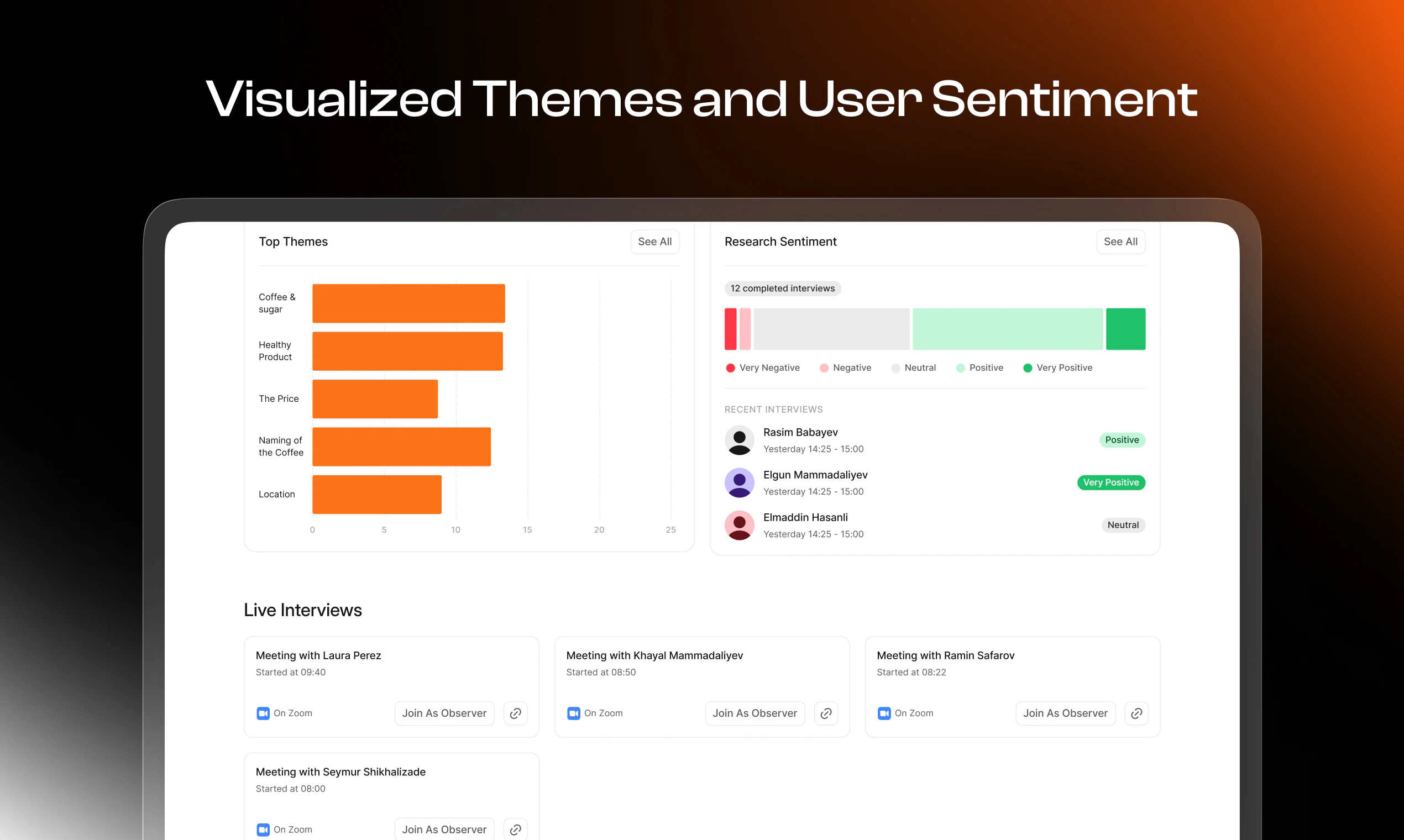1404x840 pixels.
Task: Click the Very Positive legend item
Action: [x=1057, y=368]
